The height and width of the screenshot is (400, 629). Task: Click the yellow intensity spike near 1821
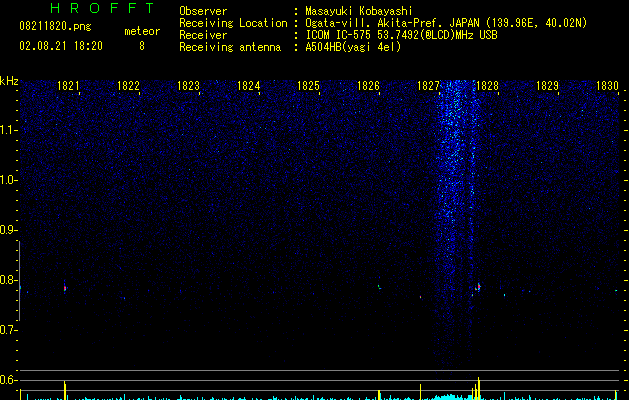pos(65,390)
